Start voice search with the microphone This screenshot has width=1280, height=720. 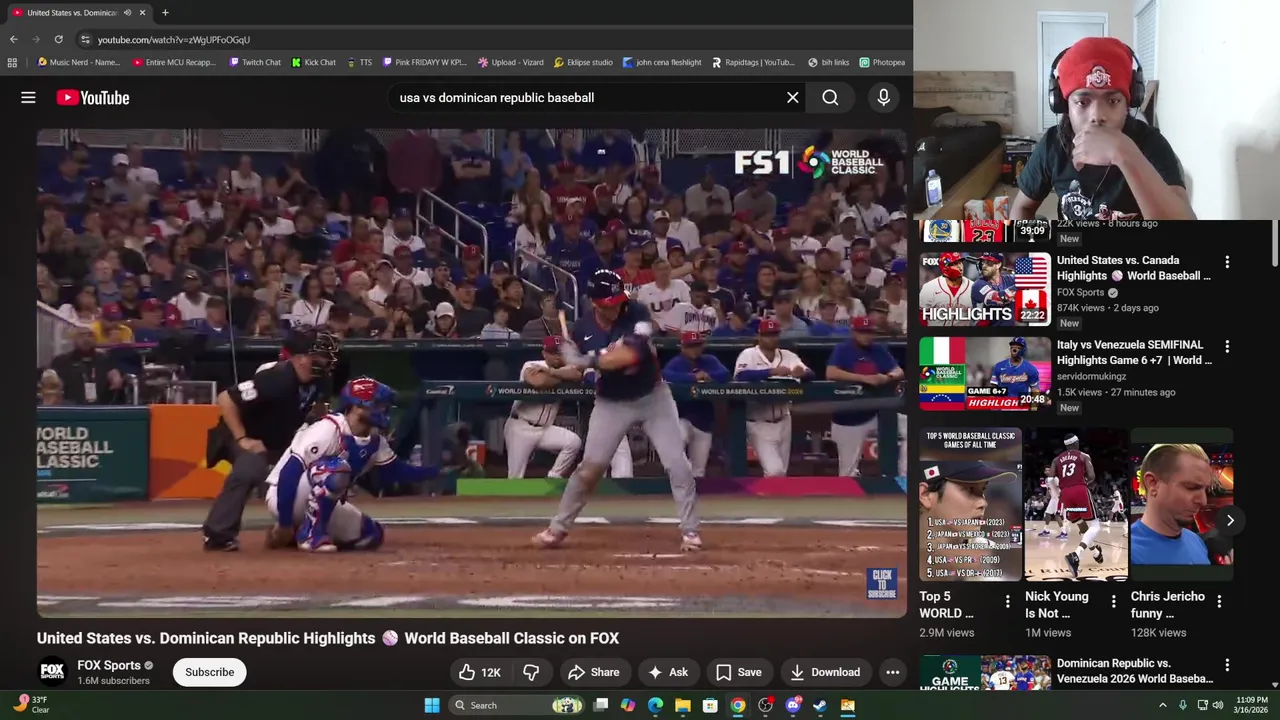click(883, 97)
